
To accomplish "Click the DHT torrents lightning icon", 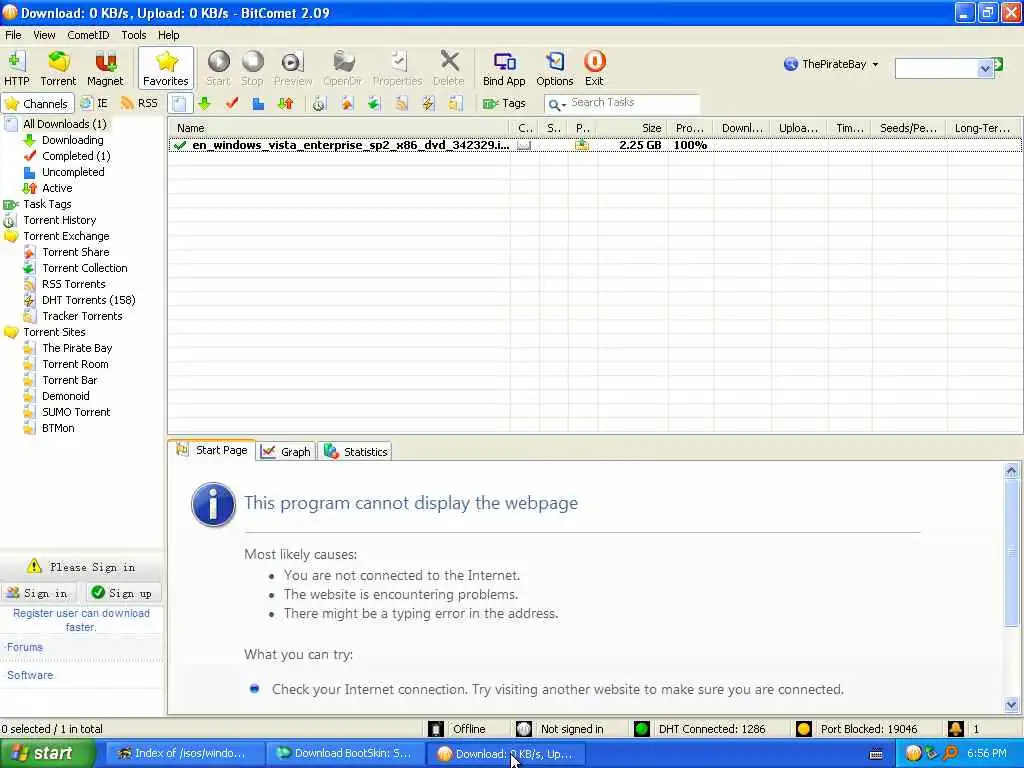I will pos(428,103).
